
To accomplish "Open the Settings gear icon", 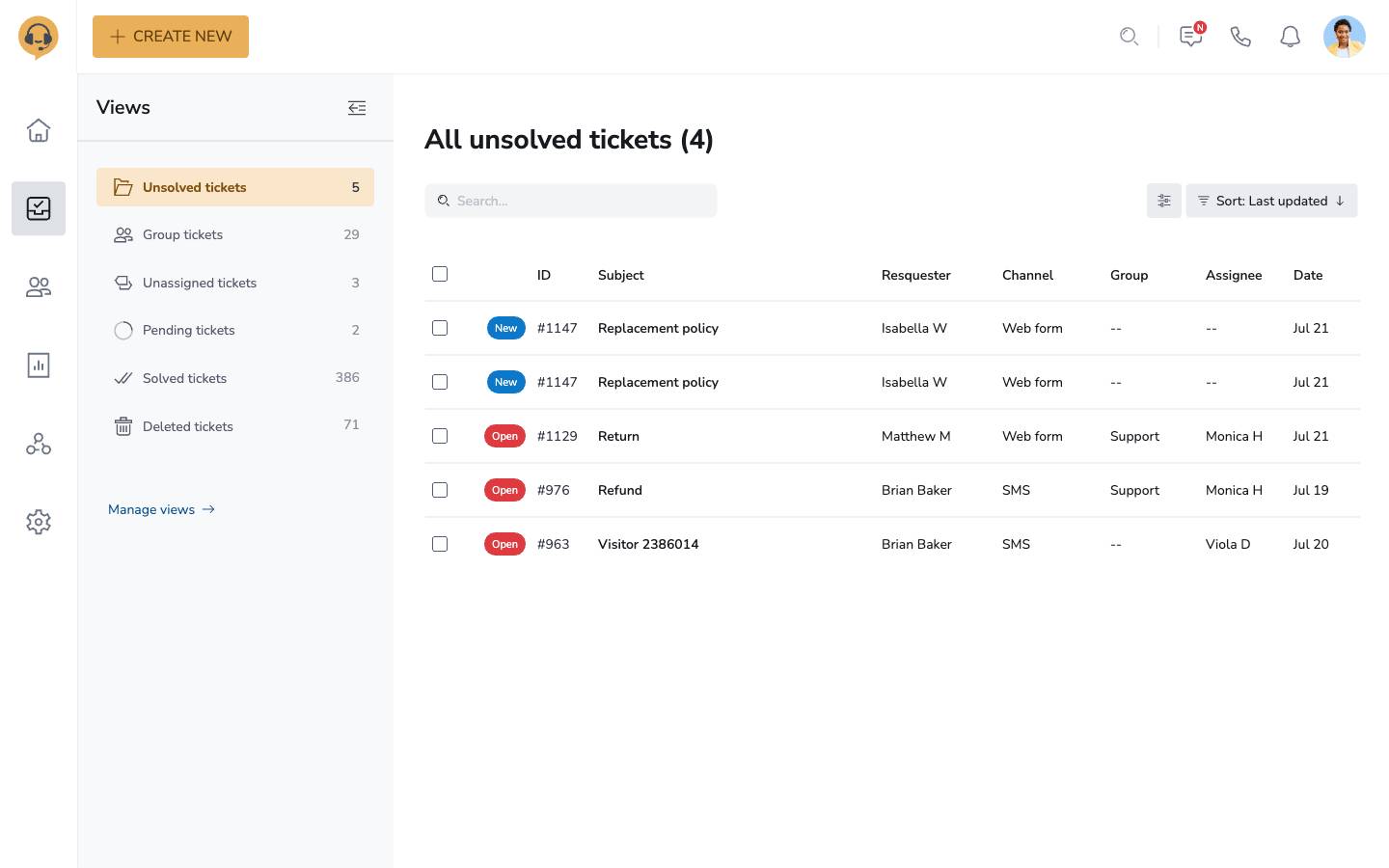I will 39,522.
